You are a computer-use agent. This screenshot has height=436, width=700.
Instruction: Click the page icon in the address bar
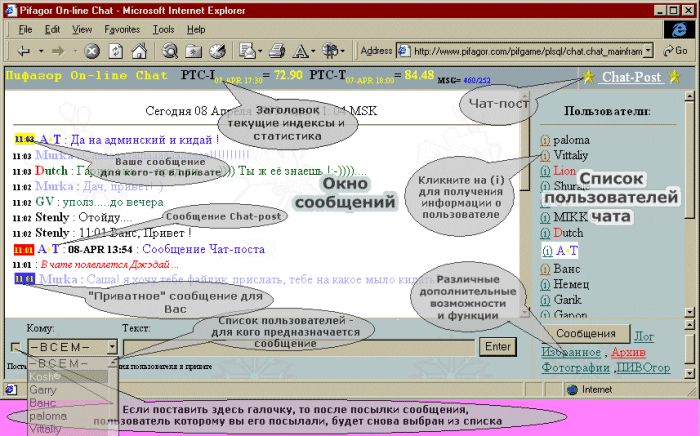pos(404,51)
